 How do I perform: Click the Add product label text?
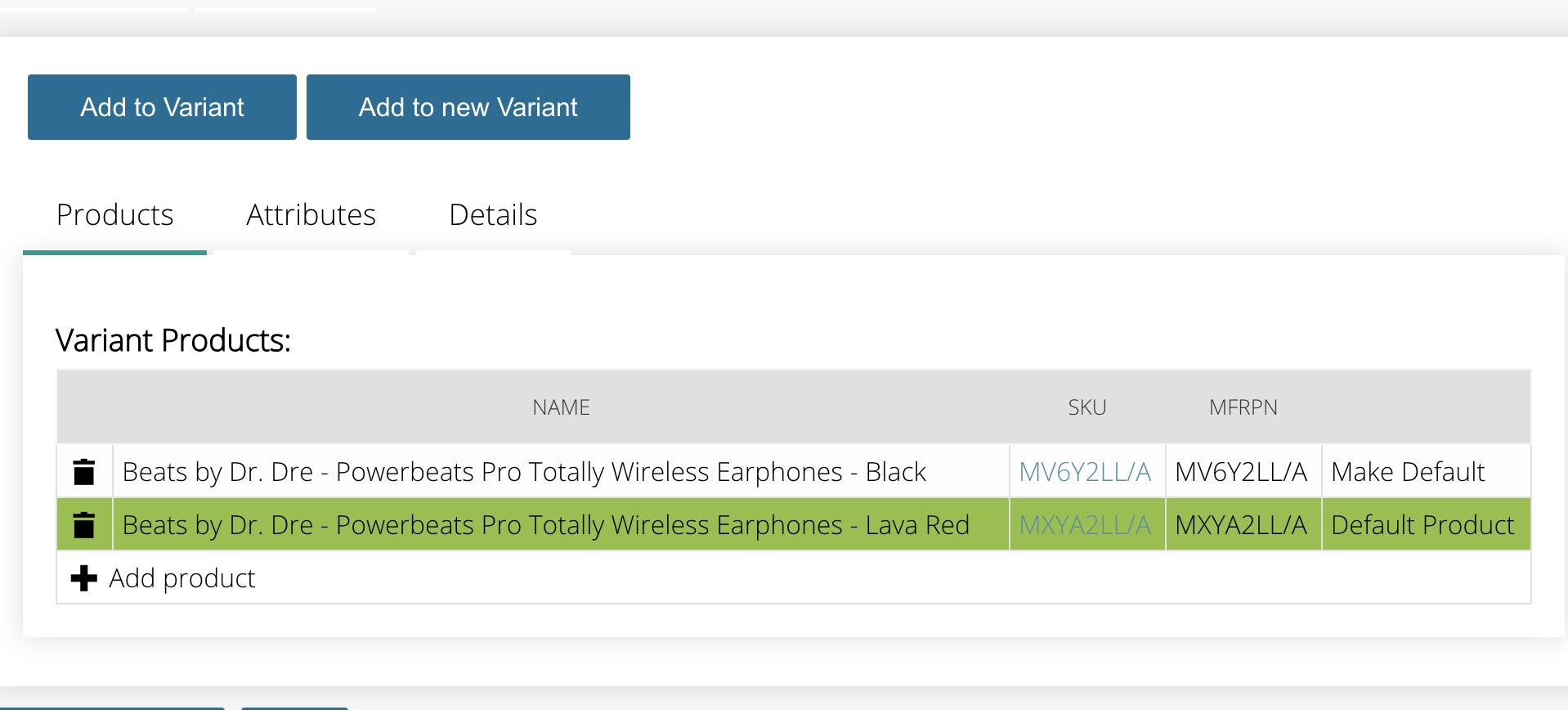click(x=182, y=578)
